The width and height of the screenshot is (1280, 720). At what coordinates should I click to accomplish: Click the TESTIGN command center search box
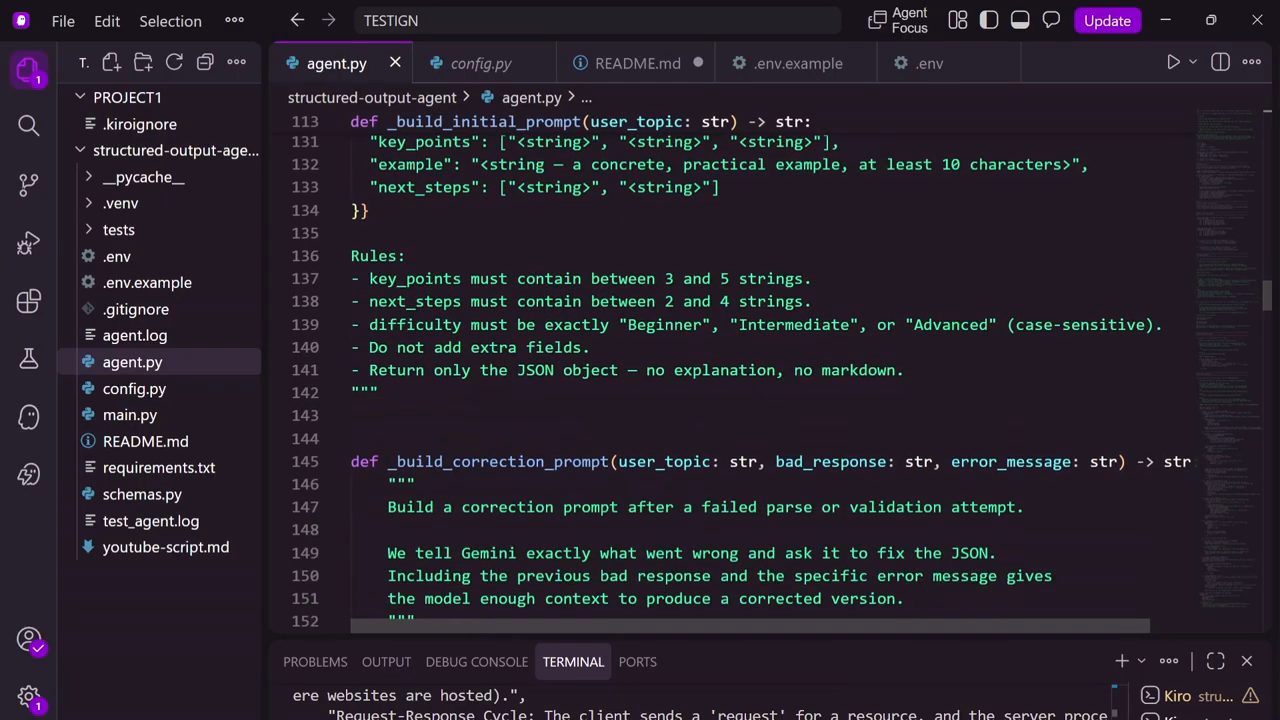pos(597,20)
